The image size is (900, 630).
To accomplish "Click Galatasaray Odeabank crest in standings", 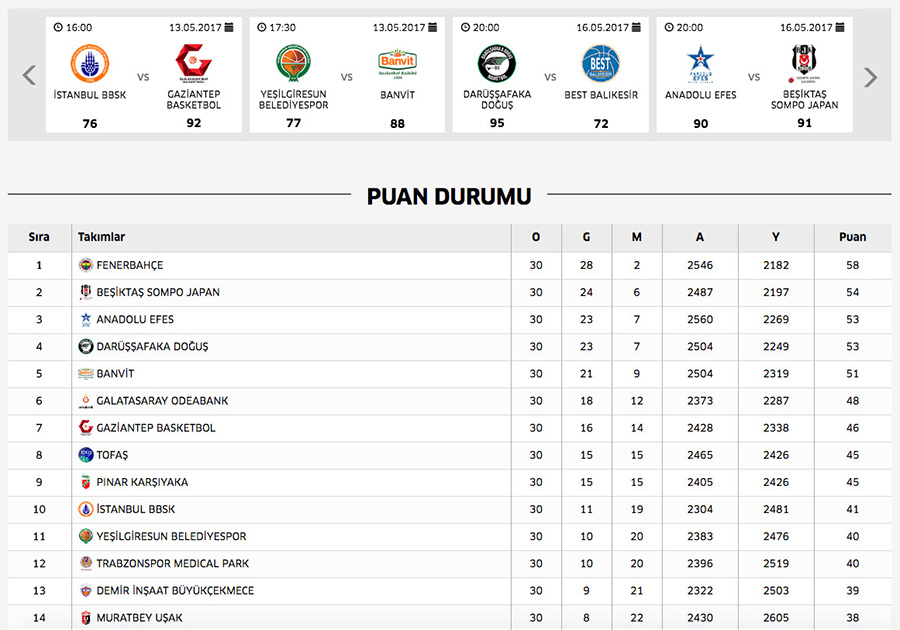I will (x=86, y=400).
